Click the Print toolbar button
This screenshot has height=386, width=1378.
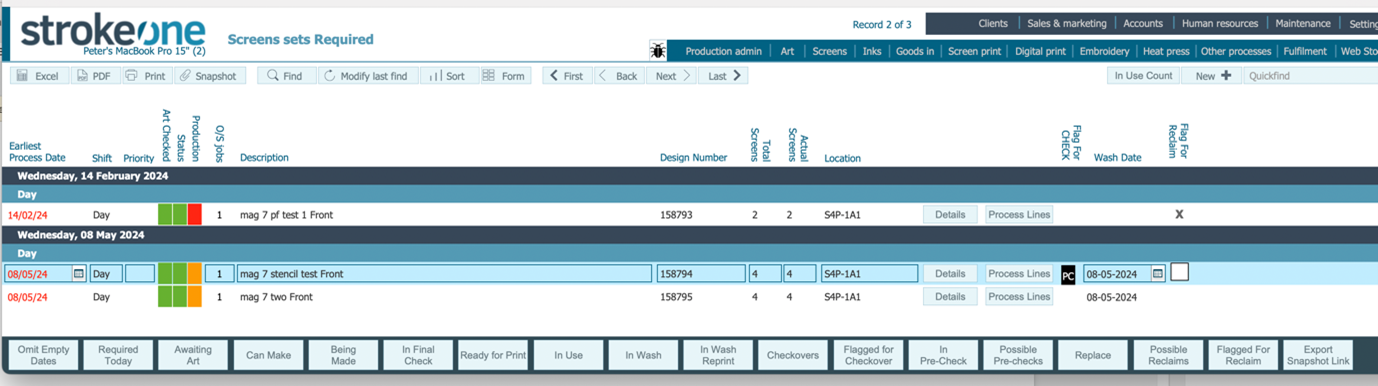147,76
